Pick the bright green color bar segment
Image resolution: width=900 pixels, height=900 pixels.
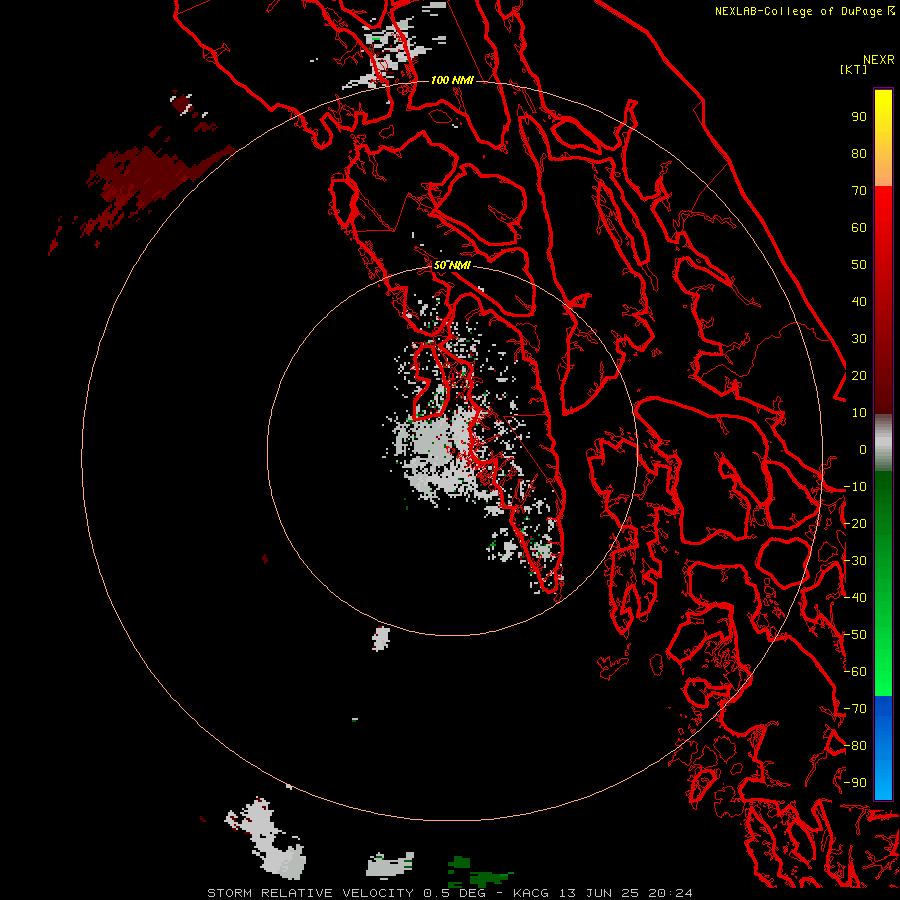(883, 660)
